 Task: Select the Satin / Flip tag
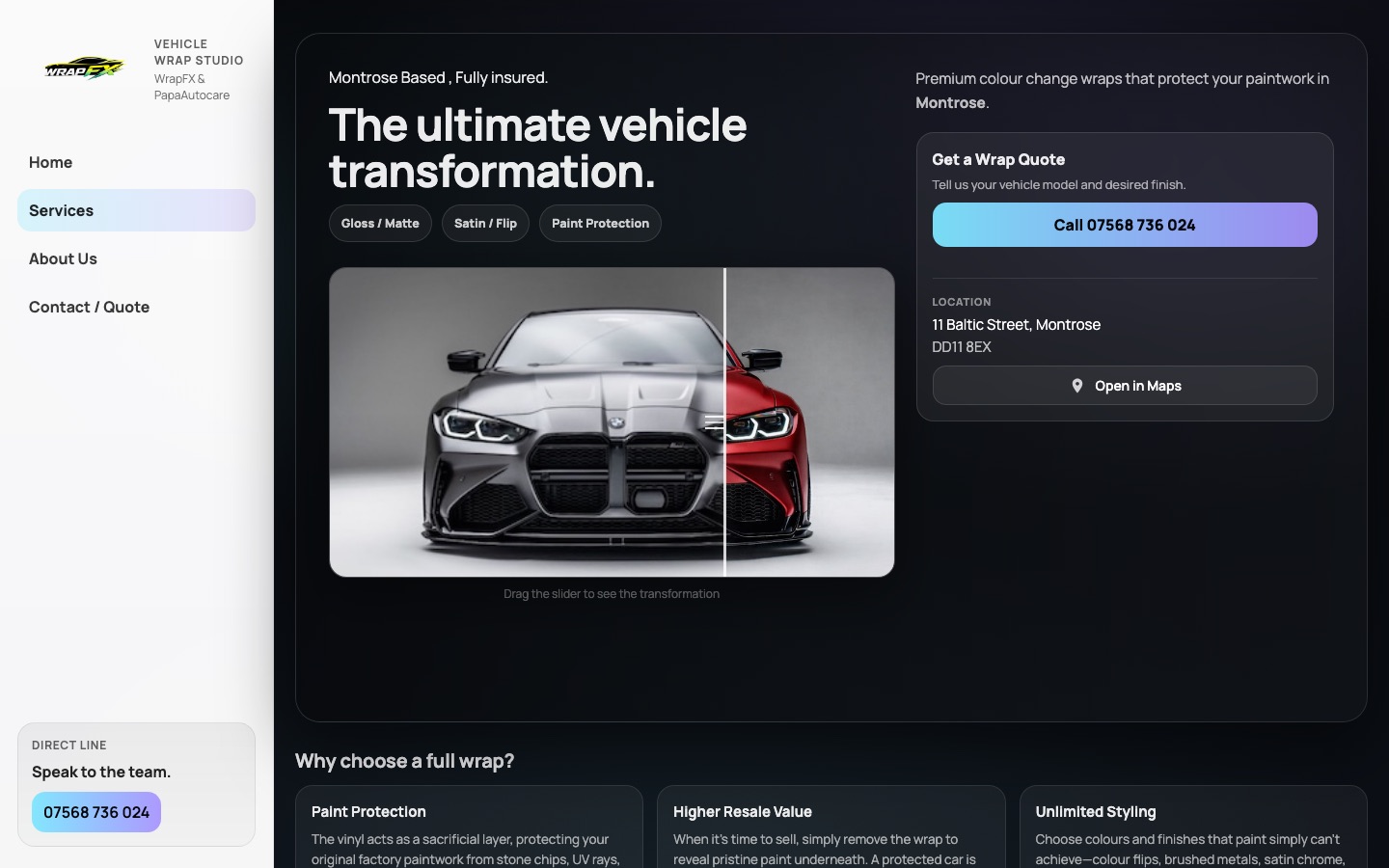click(x=485, y=224)
